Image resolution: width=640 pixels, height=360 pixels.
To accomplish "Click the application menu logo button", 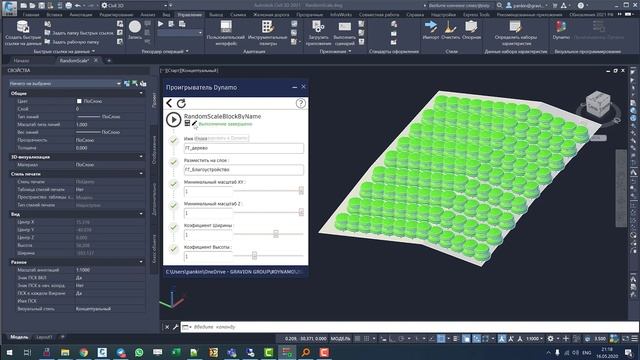I will (9, 8).
